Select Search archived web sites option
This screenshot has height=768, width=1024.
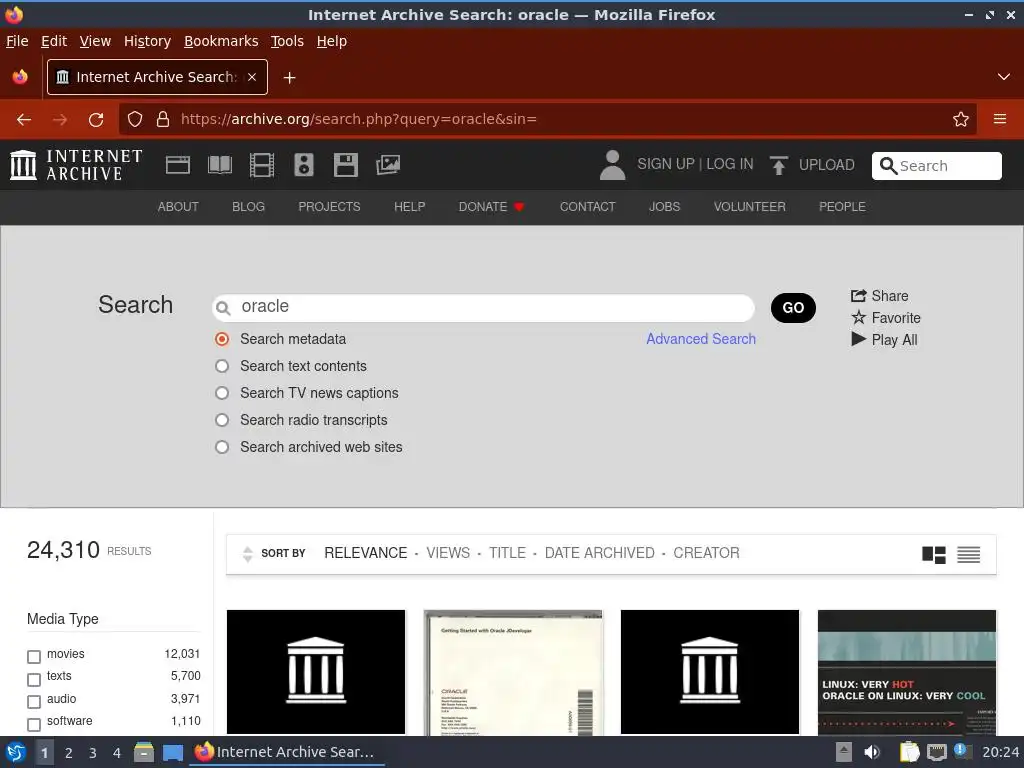(222, 447)
